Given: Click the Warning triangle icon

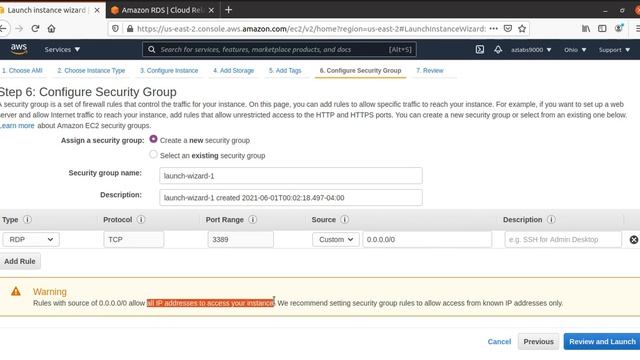Looking at the screenshot, I should tap(16, 291).
